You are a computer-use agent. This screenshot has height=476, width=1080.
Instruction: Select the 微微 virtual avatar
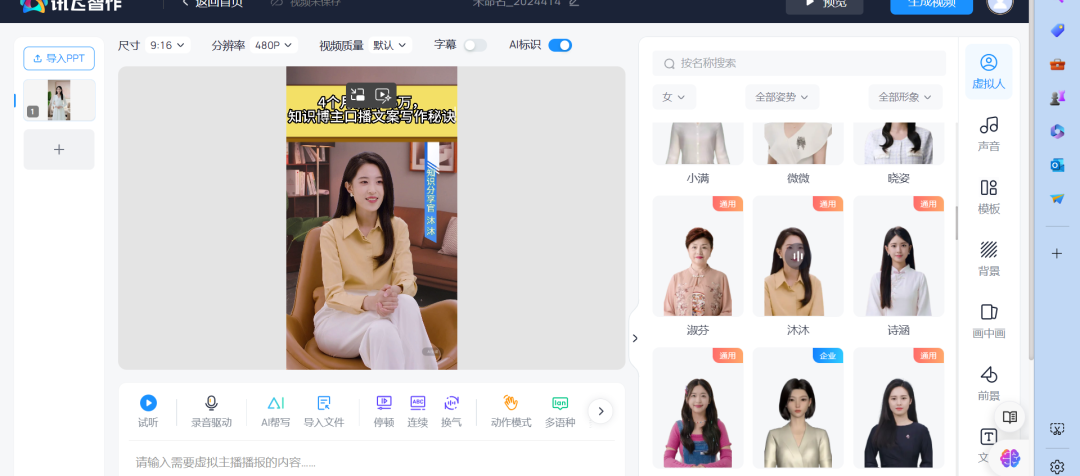click(x=798, y=143)
